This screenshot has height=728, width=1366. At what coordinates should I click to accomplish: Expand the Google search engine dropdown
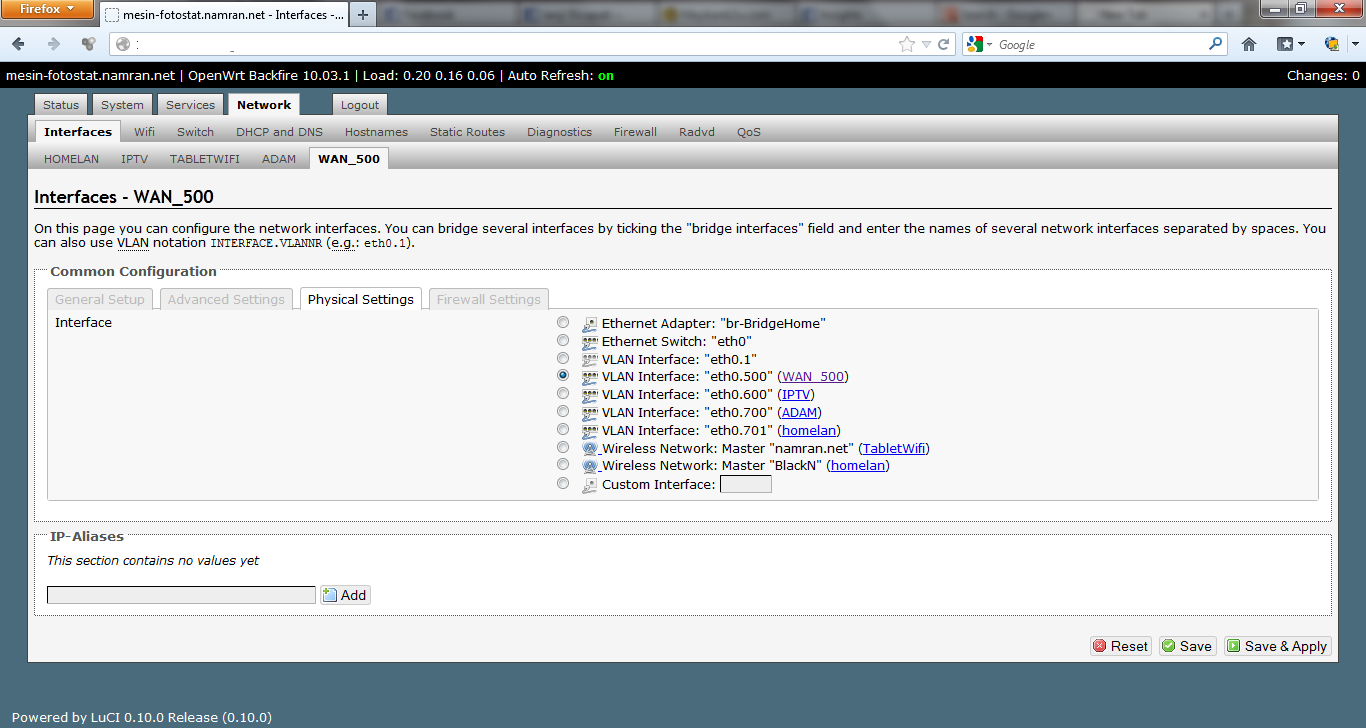tap(979, 44)
